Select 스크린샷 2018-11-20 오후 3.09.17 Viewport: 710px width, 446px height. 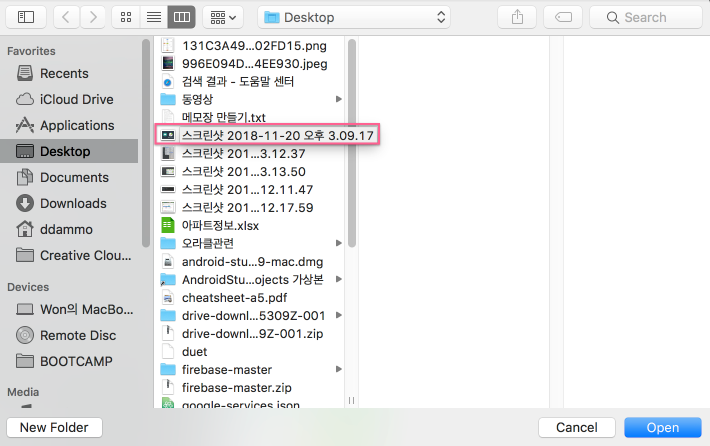(267, 135)
